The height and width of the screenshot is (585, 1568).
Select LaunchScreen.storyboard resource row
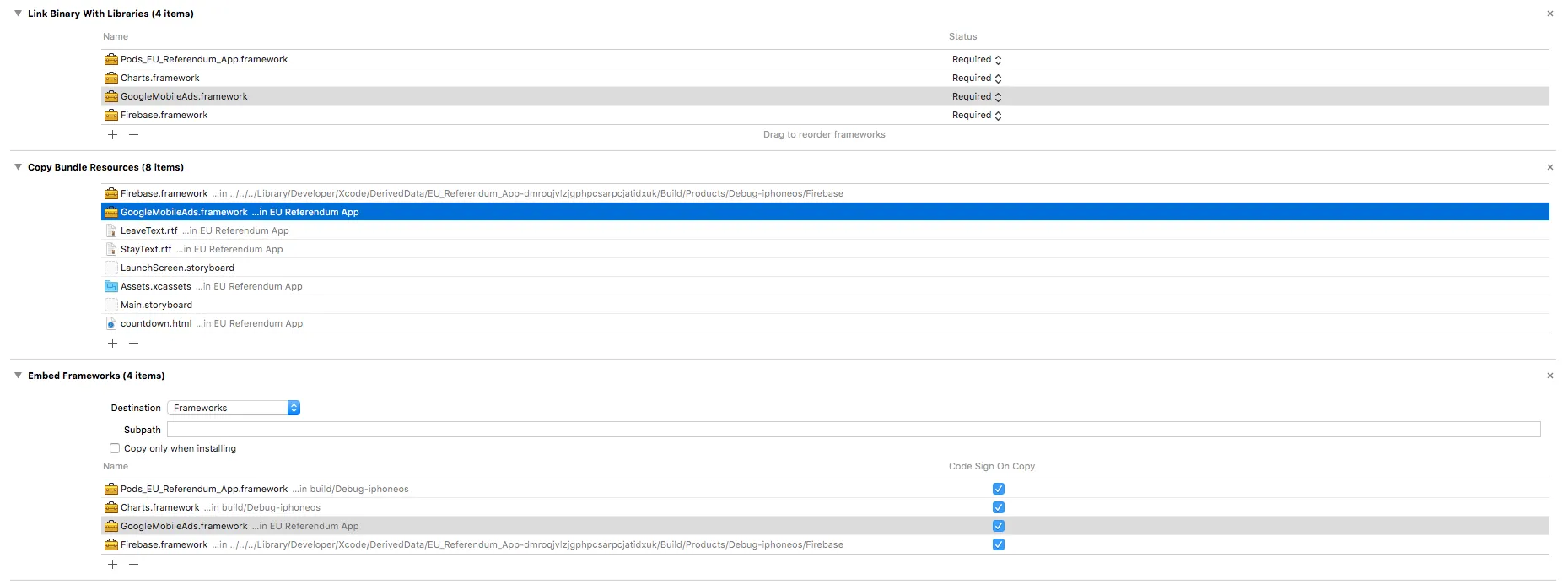825,268
